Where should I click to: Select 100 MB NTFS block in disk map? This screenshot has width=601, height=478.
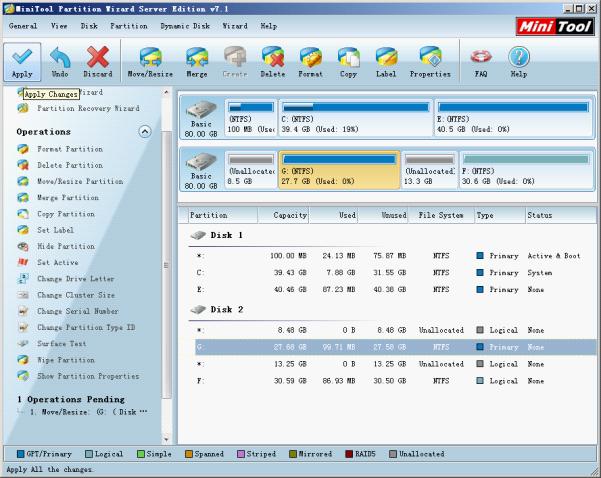(x=251, y=117)
